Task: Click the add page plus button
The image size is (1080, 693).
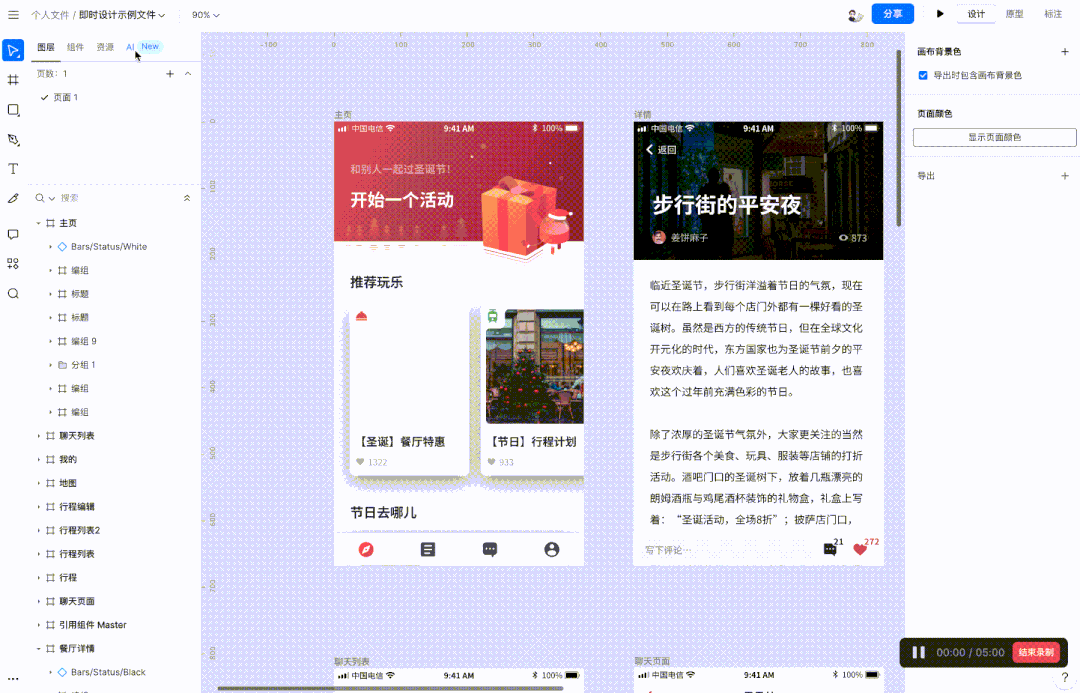Action: pos(169,73)
